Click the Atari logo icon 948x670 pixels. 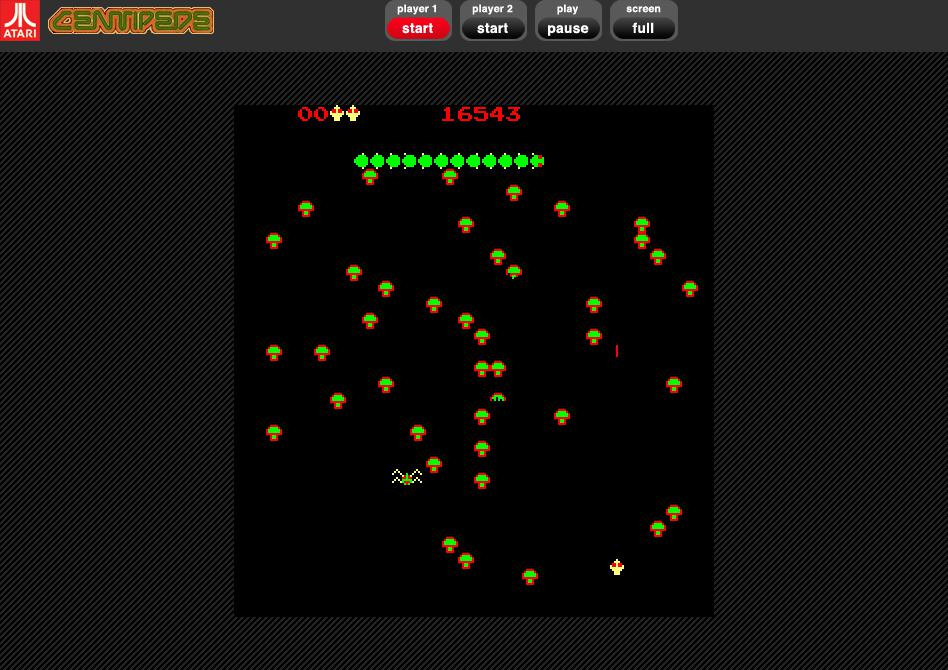click(20, 21)
